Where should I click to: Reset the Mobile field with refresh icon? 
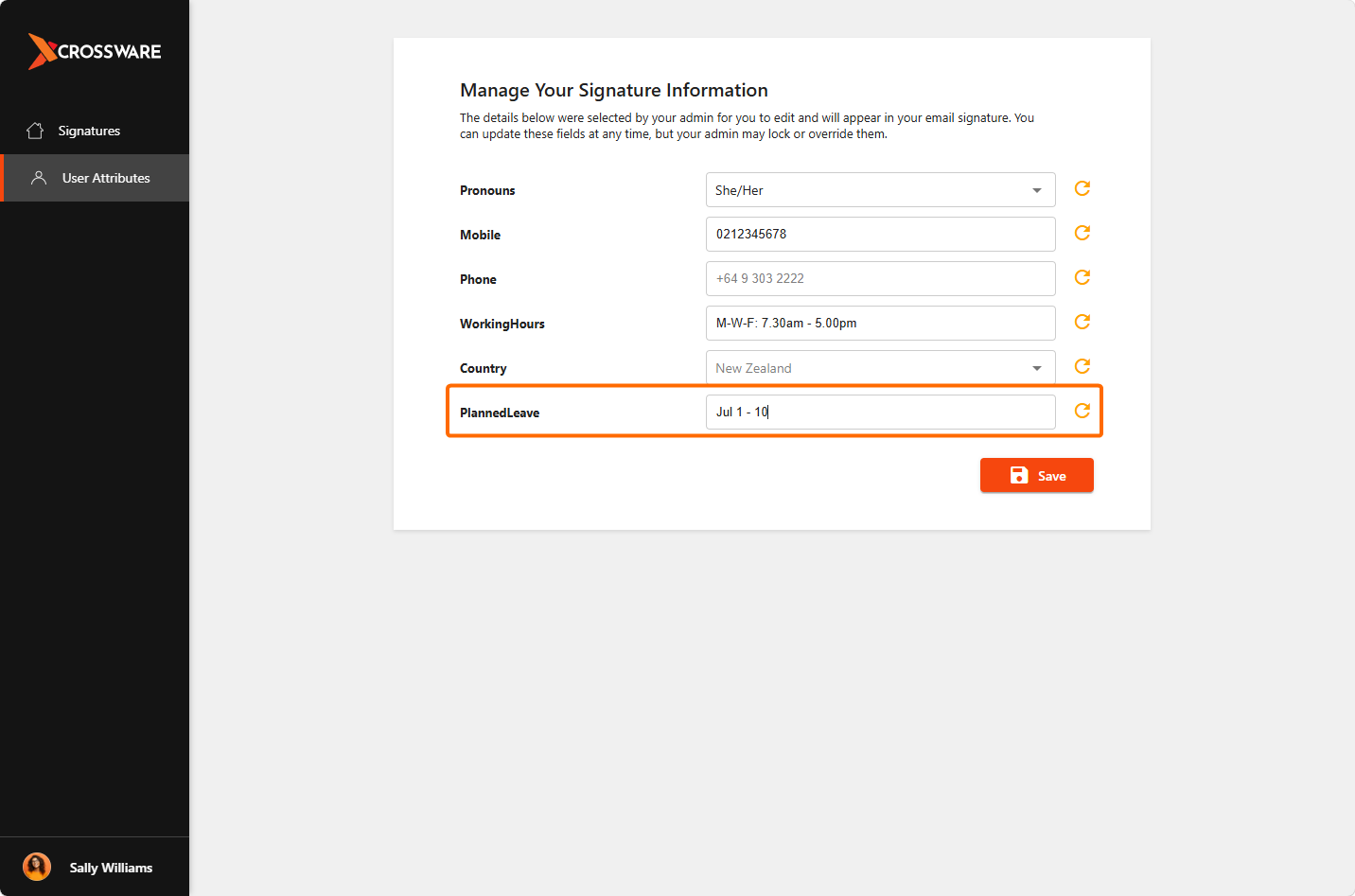[x=1082, y=233]
